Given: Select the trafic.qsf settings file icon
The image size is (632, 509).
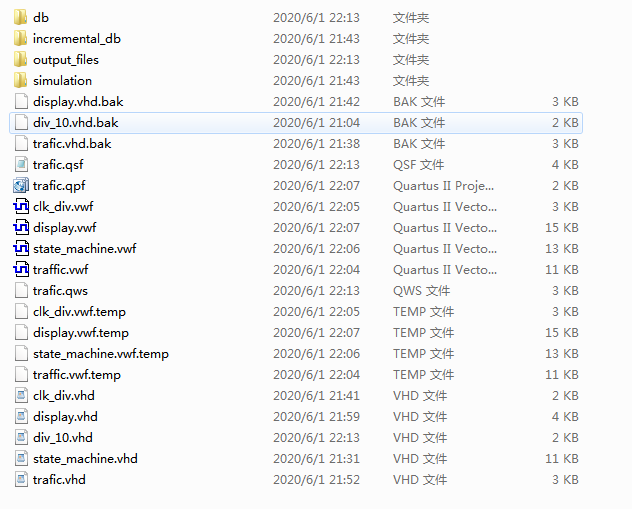Looking at the screenshot, I should coord(21,164).
